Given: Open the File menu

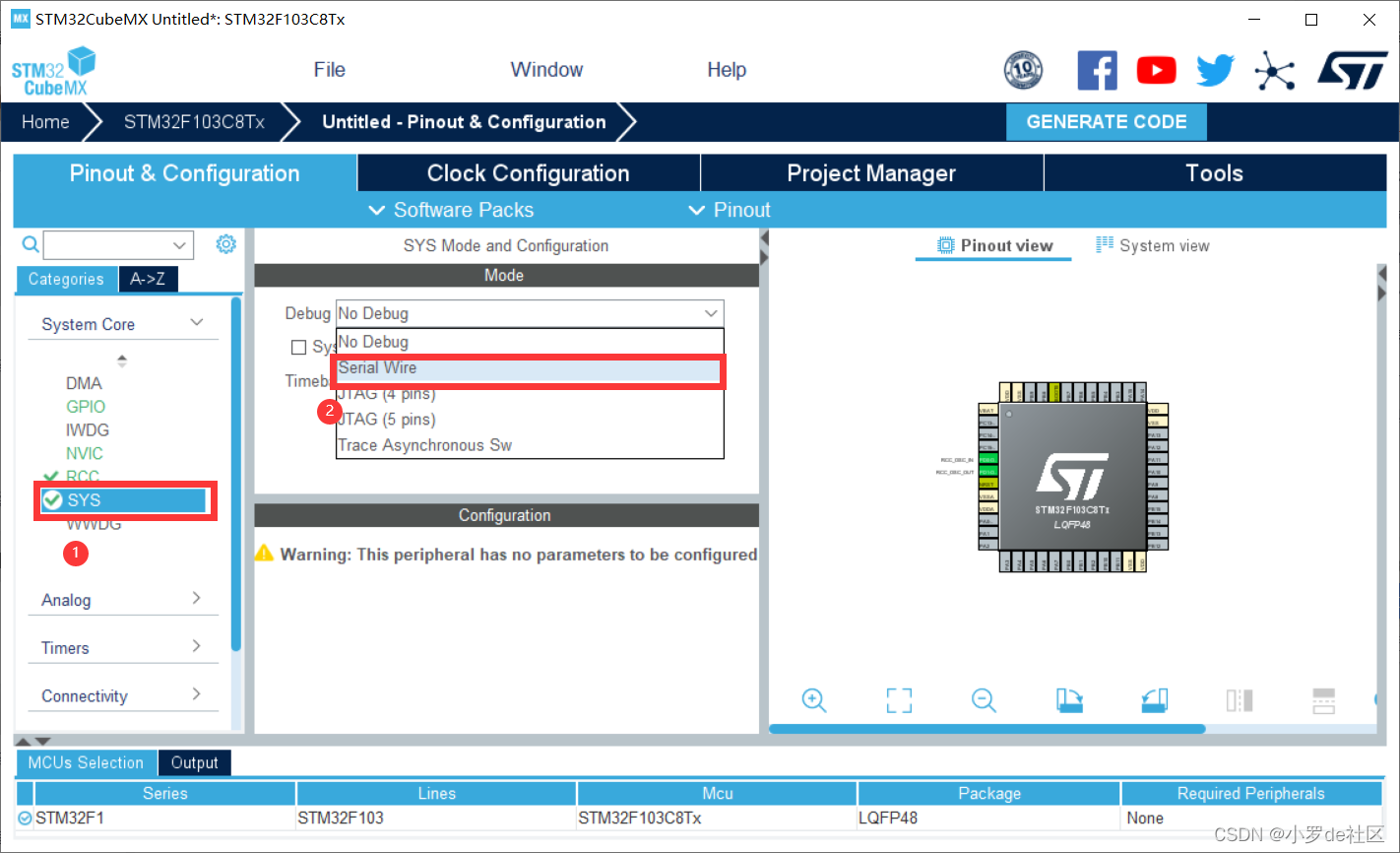Looking at the screenshot, I should (x=329, y=70).
